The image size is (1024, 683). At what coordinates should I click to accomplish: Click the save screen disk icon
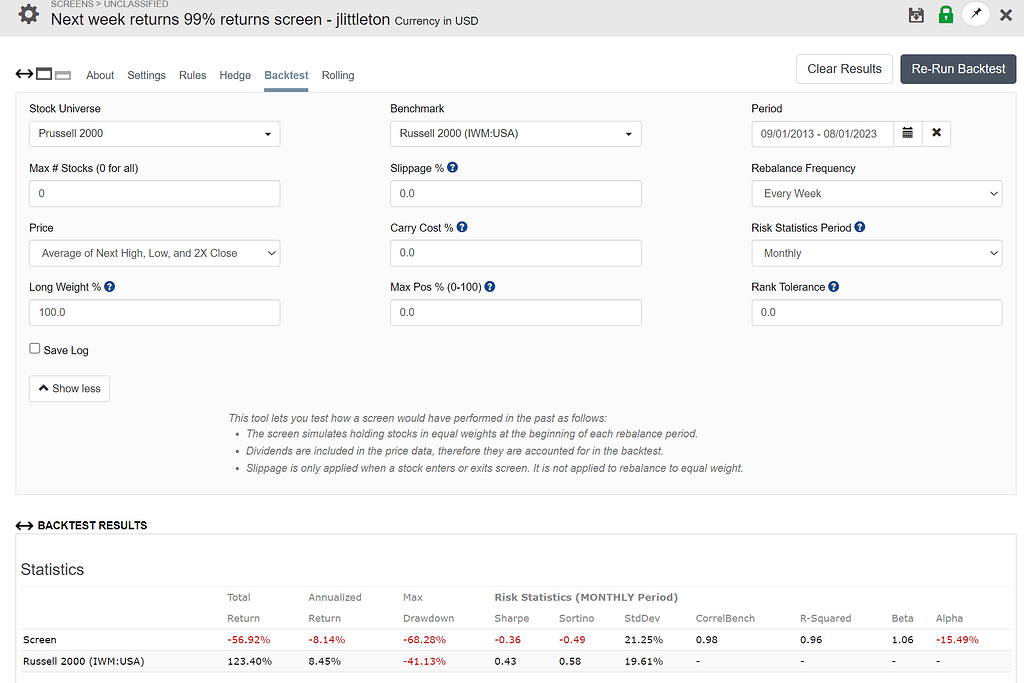(916, 15)
